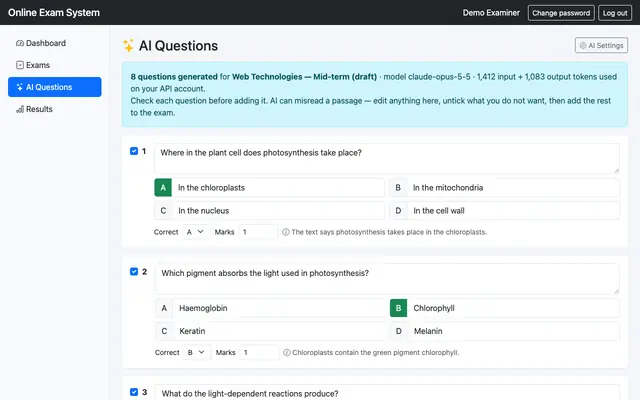This screenshot has height=400, width=640.
Task: Click the 'Keratin' answer field
Action: (x=279, y=331)
